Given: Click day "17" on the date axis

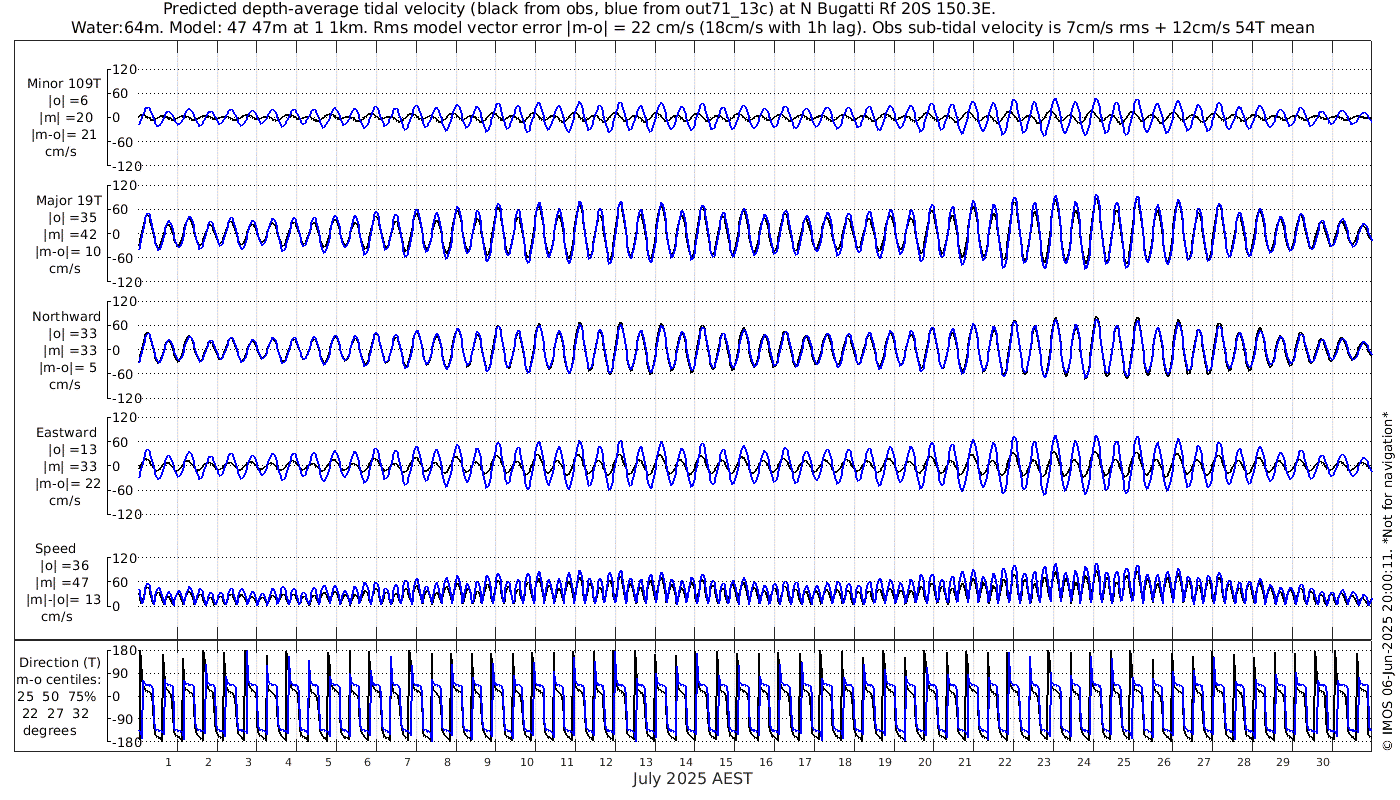Looking at the screenshot, I should (805, 762).
